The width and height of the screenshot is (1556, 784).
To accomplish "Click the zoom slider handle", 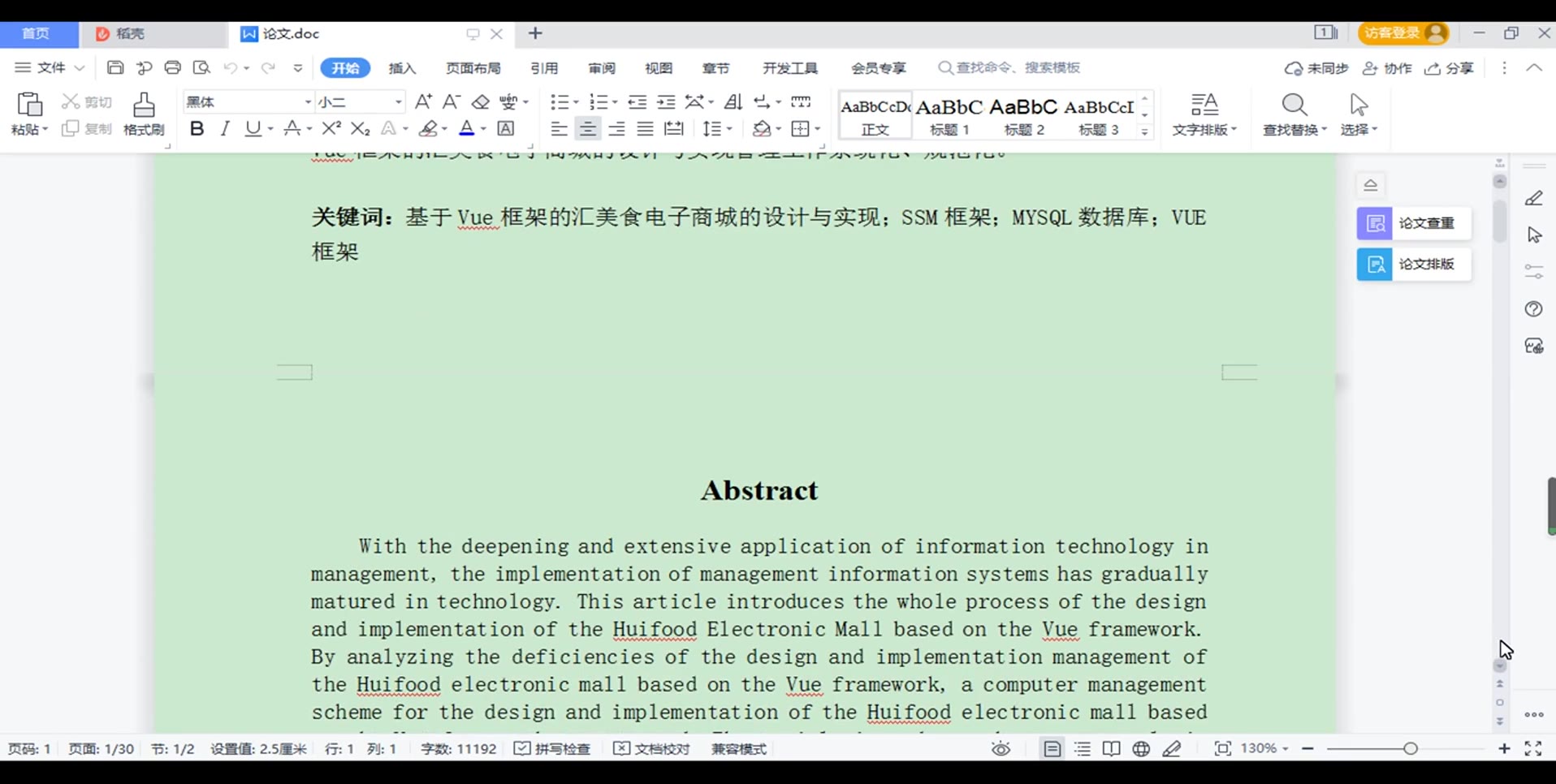I will pyautogui.click(x=1411, y=748).
